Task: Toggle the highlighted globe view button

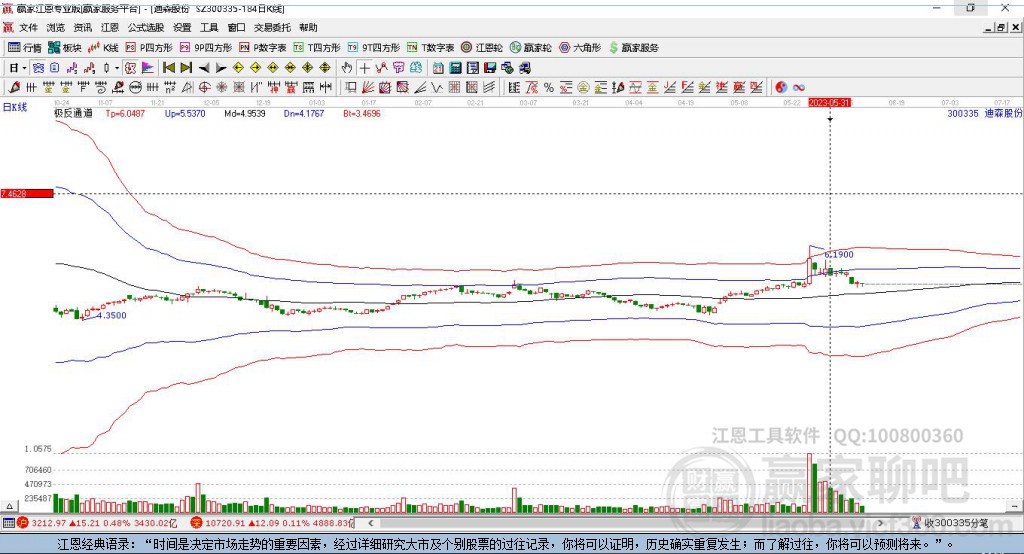Action: point(38,68)
